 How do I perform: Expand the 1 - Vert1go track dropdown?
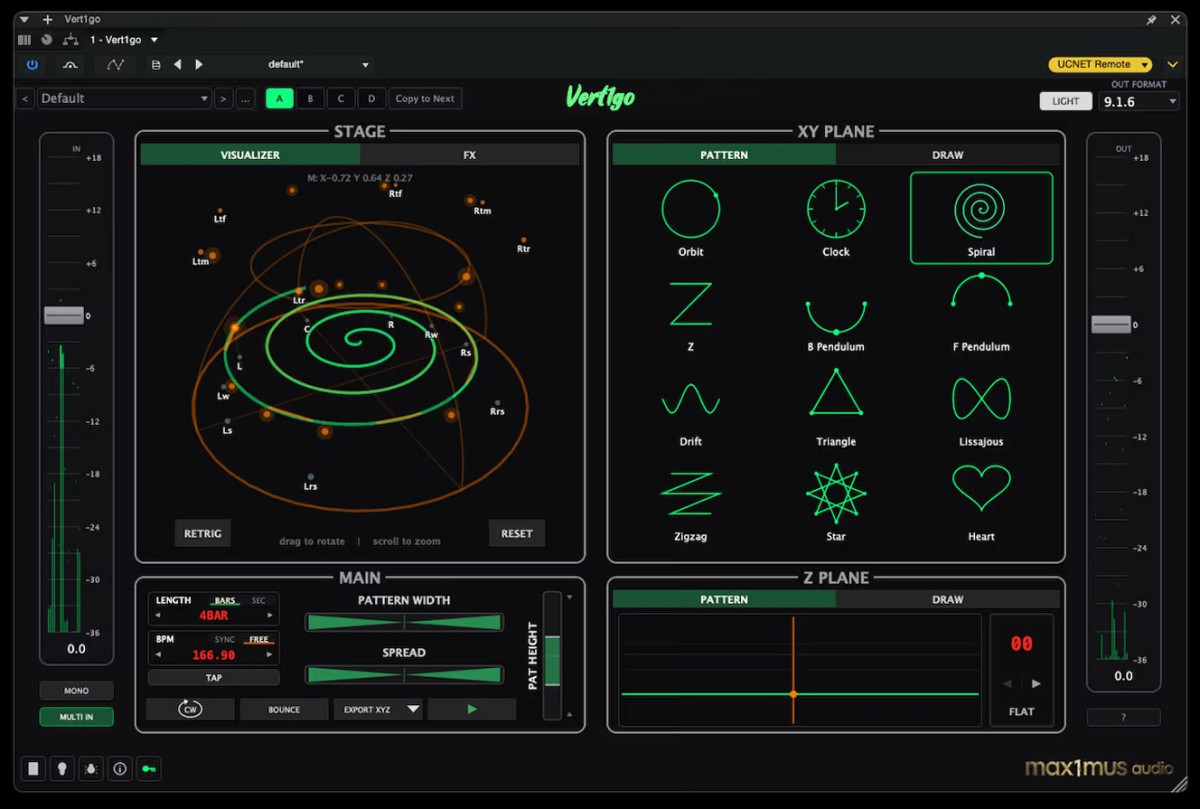pos(154,40)
